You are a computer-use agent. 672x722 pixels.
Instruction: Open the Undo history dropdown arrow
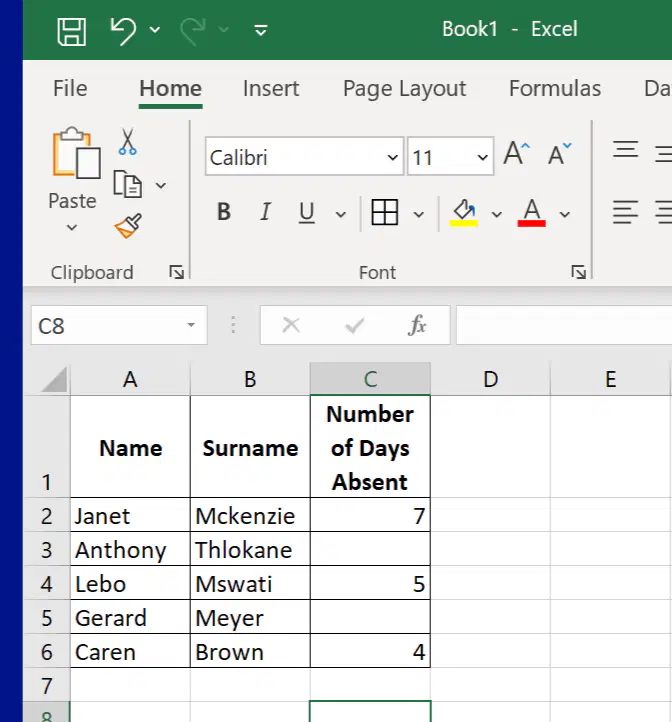point(155,30)
